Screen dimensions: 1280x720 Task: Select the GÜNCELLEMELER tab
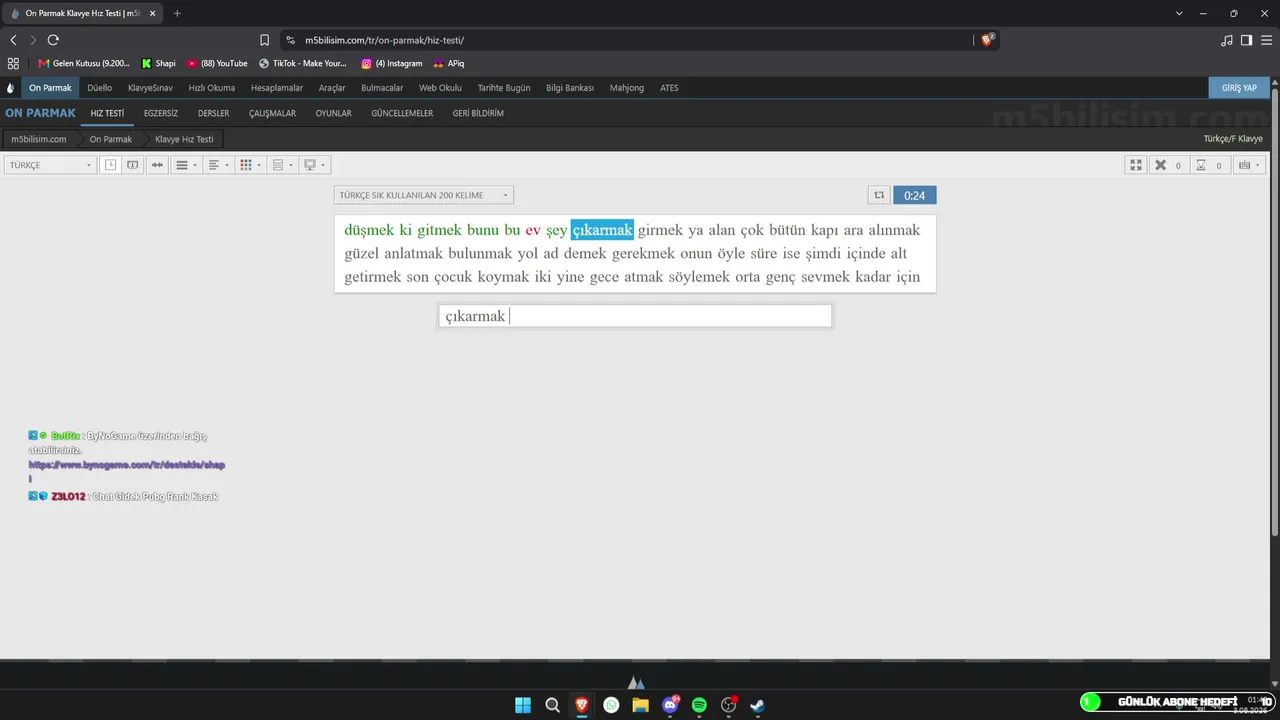point(402,114)
